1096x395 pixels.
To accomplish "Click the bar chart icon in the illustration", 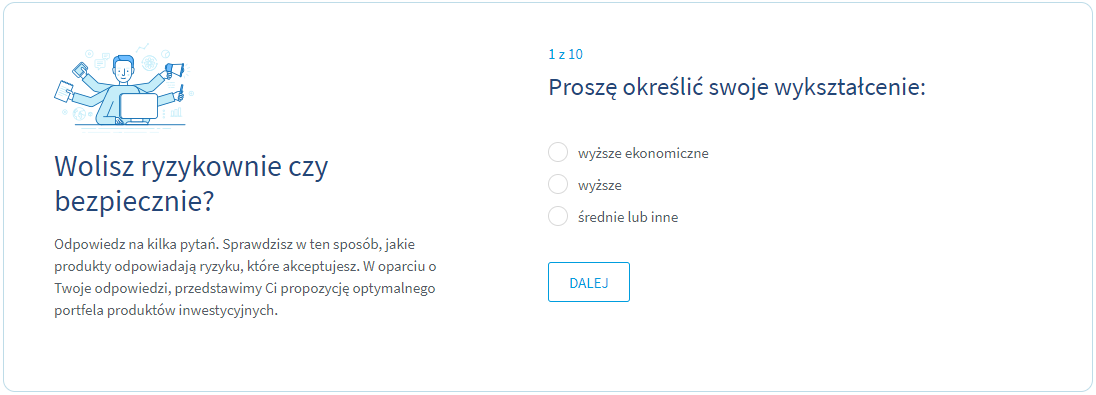I will click(x=176, y=112).
